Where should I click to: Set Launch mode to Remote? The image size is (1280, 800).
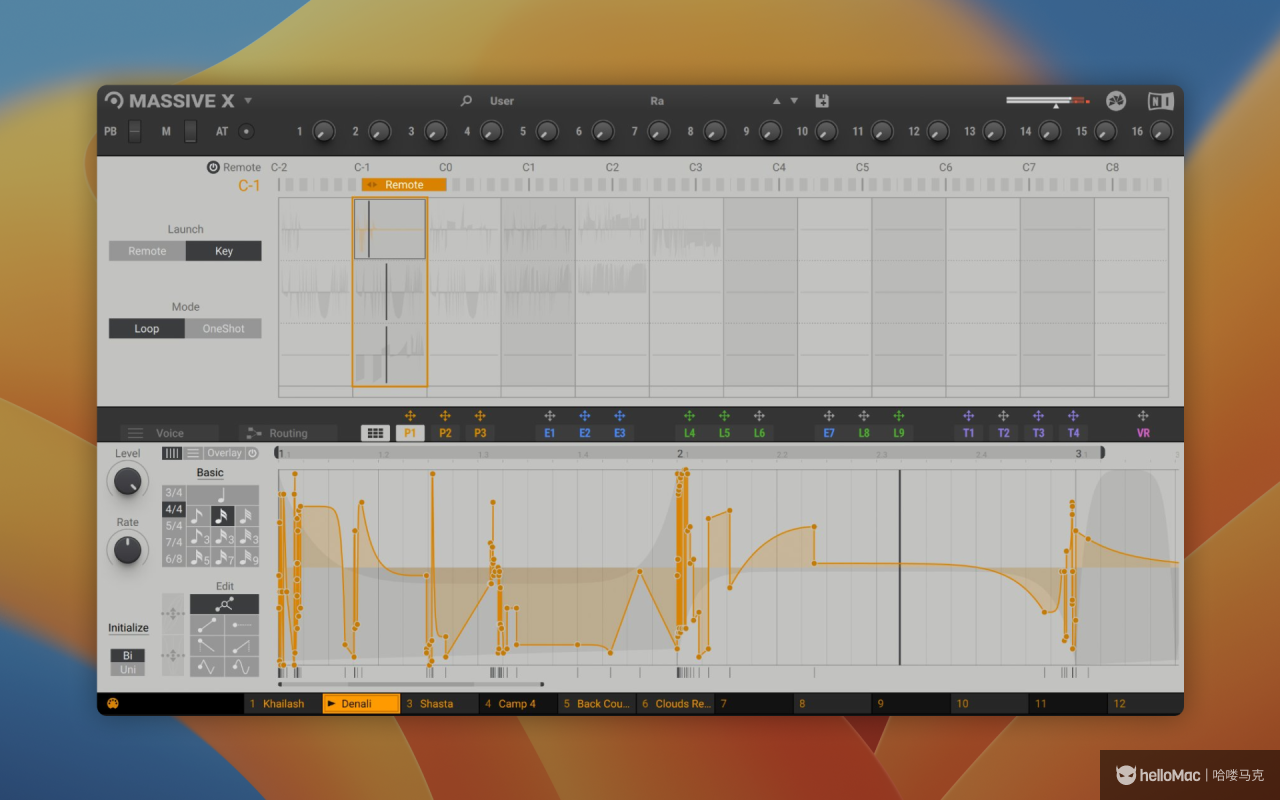(x=147, y=251)
